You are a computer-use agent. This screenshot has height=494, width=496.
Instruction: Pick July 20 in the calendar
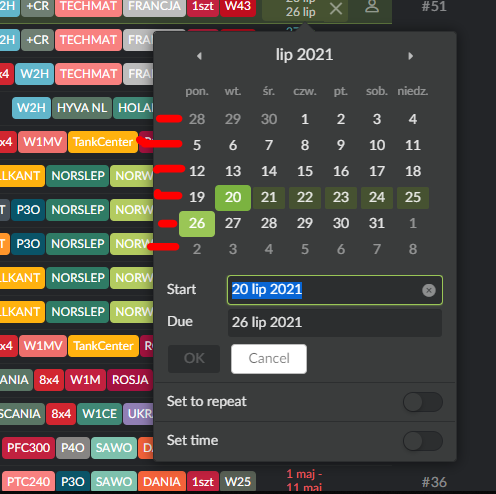(233, 198)
